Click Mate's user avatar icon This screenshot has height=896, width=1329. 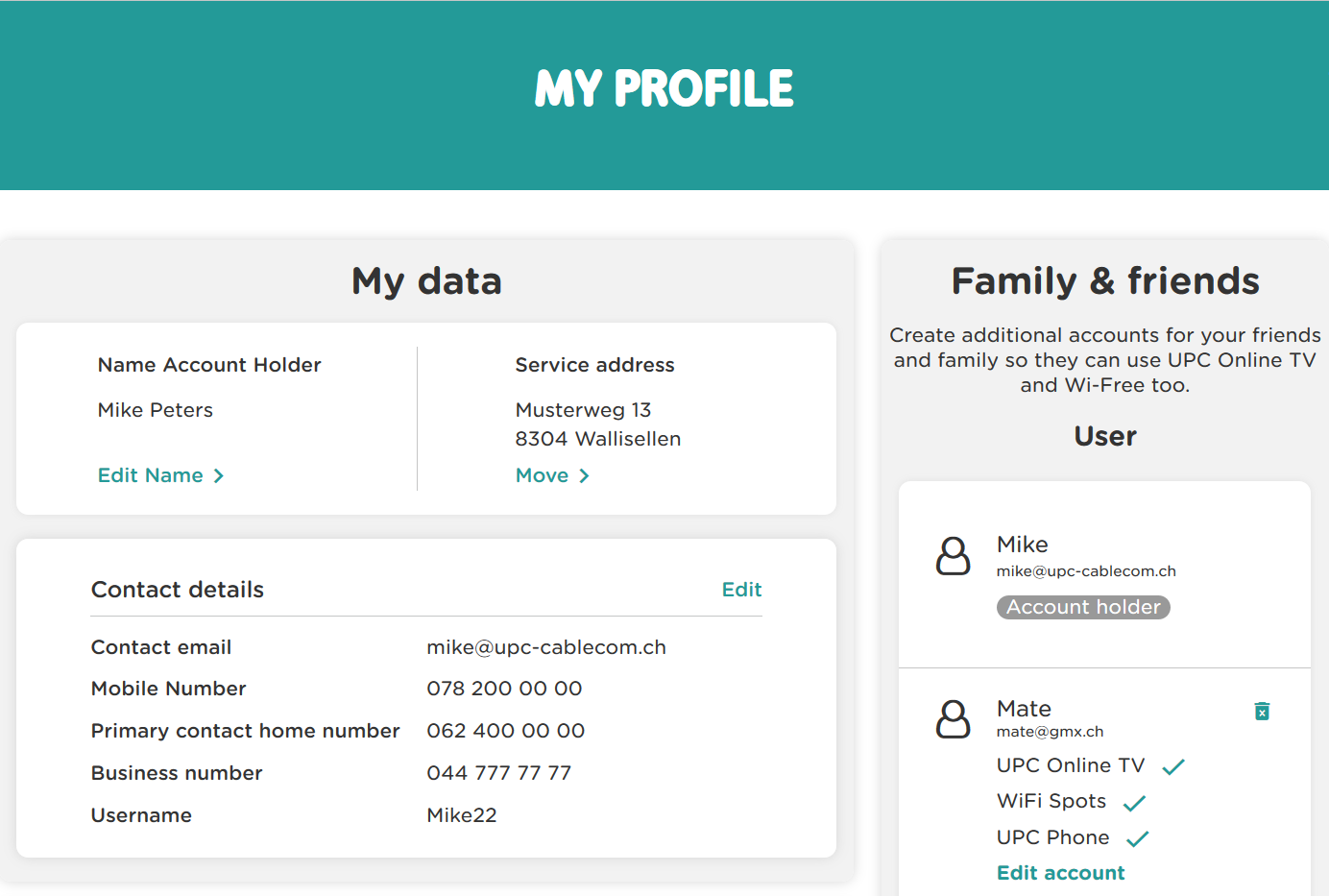tap(953, 719)
